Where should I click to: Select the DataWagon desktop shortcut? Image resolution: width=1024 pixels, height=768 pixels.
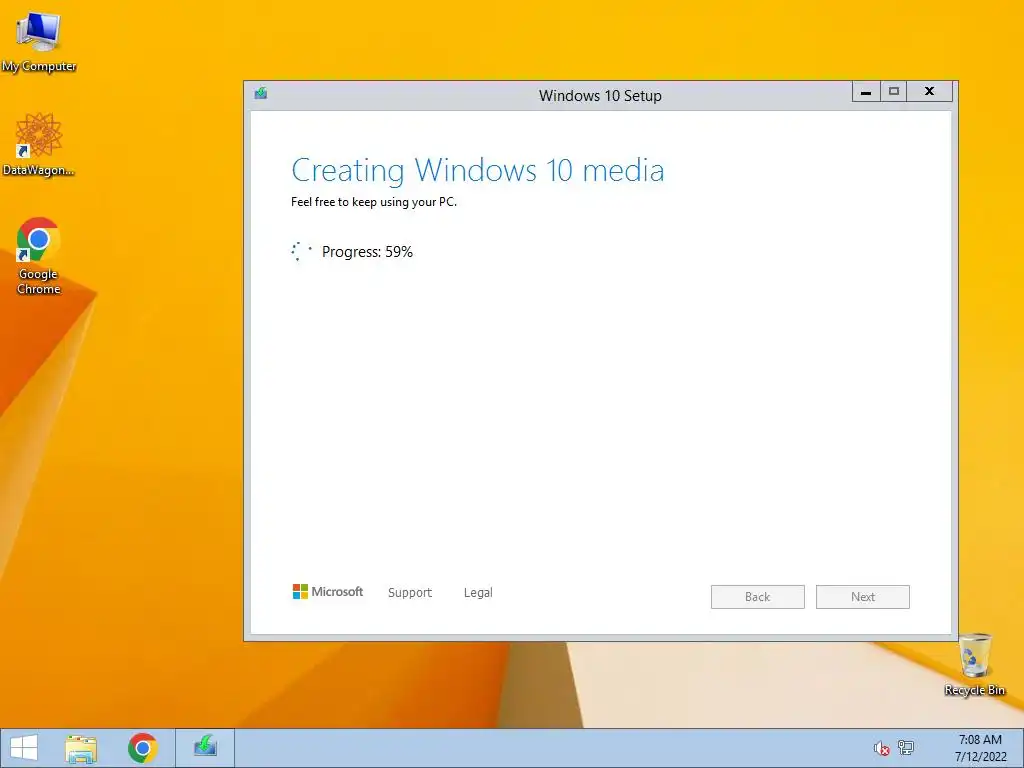pos(39,144)
